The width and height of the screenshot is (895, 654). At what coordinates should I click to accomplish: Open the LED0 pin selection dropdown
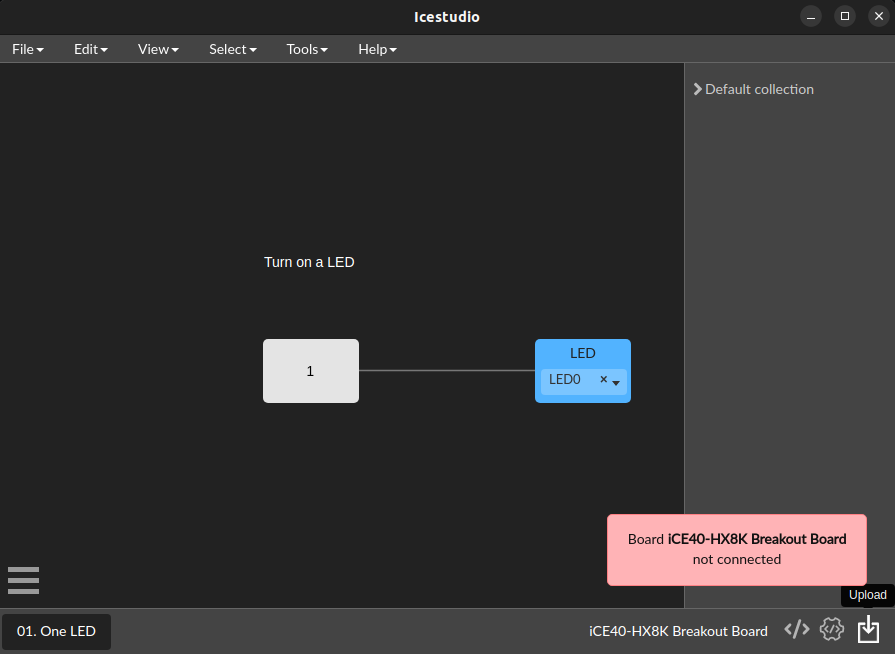(617, 381)
